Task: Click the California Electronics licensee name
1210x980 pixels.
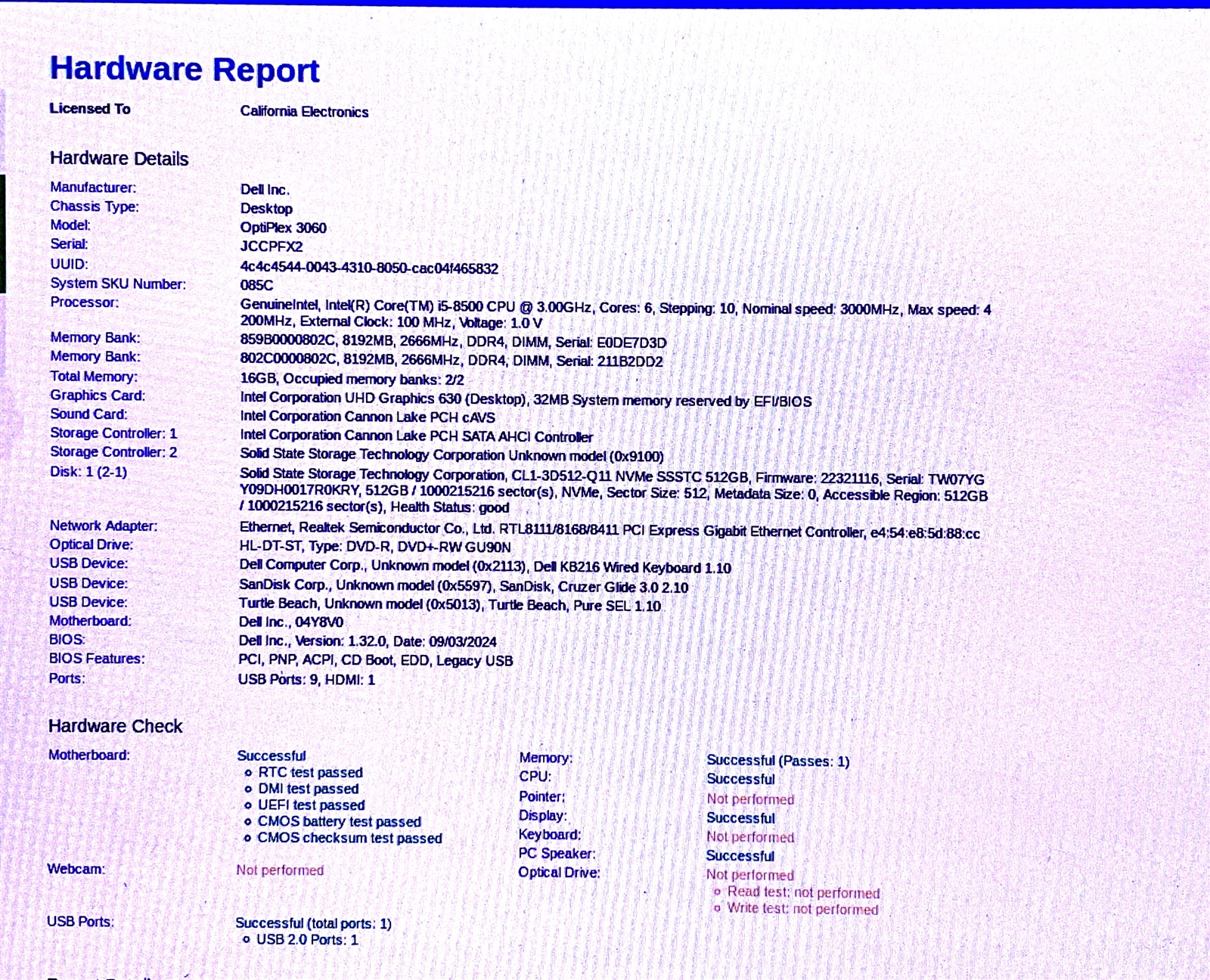Action: pos(304,112)
